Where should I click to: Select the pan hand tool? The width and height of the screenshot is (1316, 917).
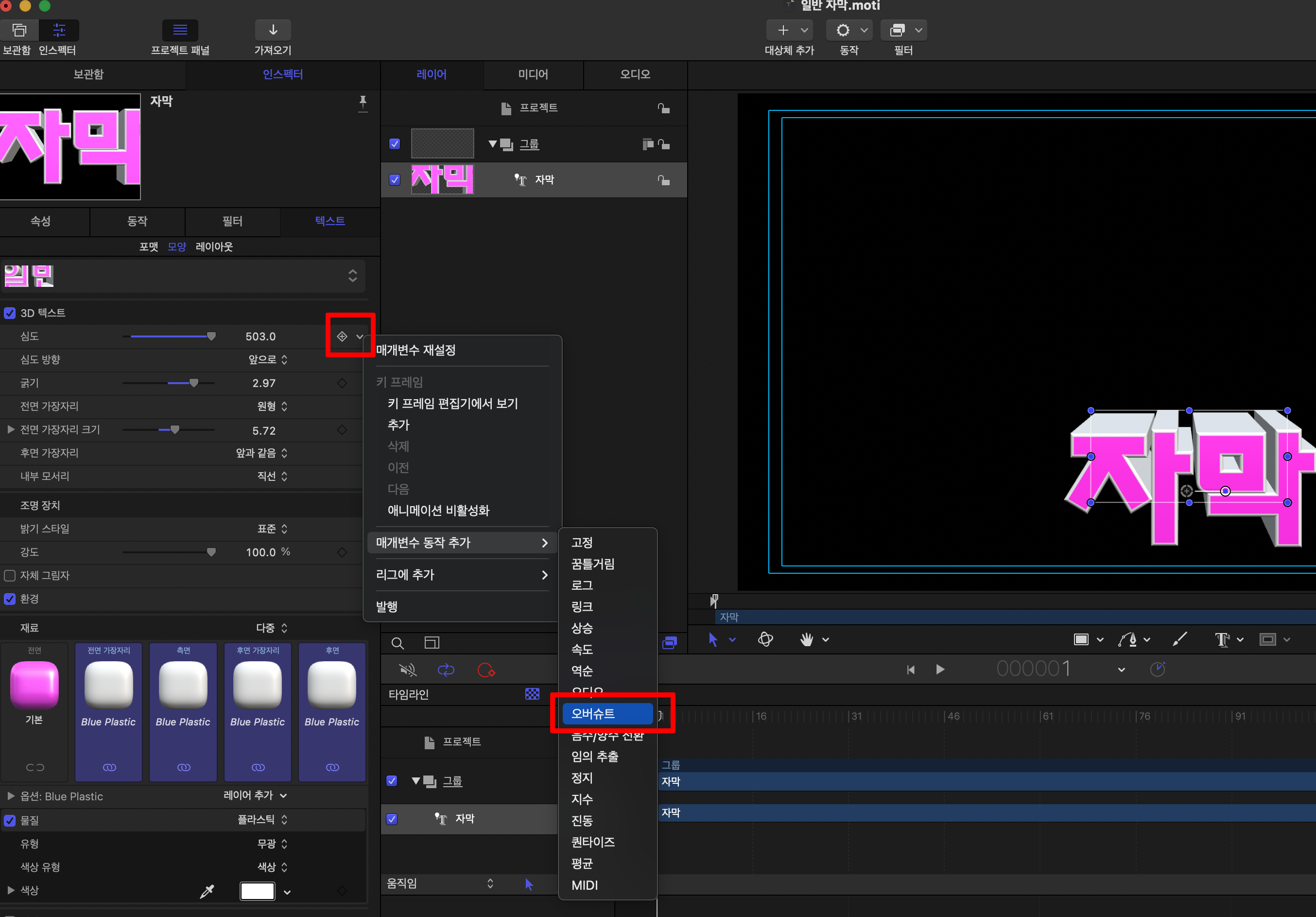tap(806, 639)
